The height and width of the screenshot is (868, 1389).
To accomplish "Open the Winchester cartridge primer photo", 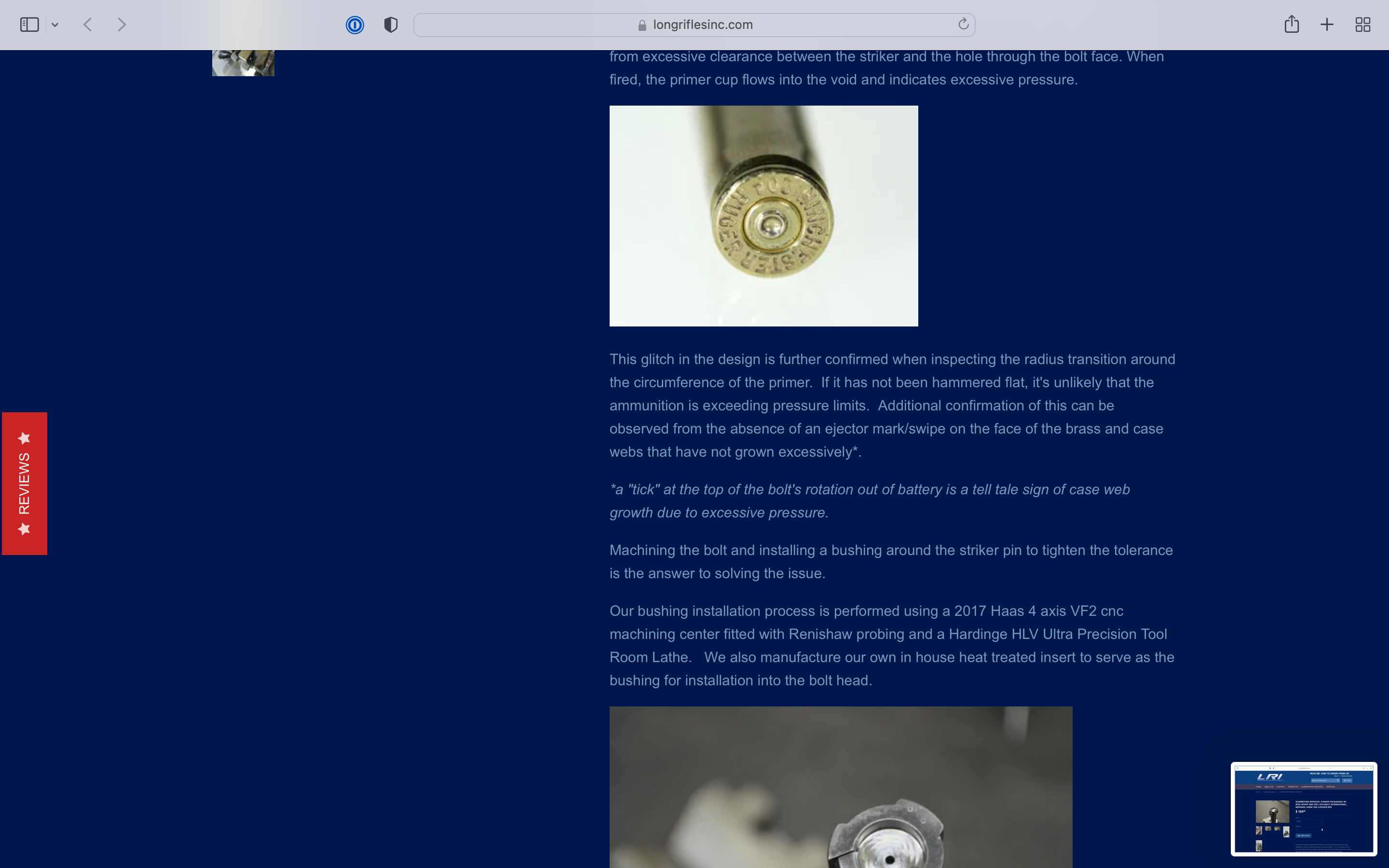I will click(763, 216).
